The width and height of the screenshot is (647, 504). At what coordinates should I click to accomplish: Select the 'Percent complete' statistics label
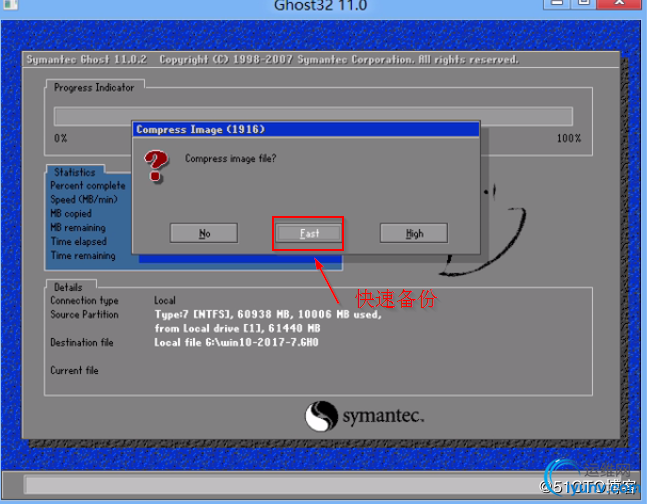(87, 186)
